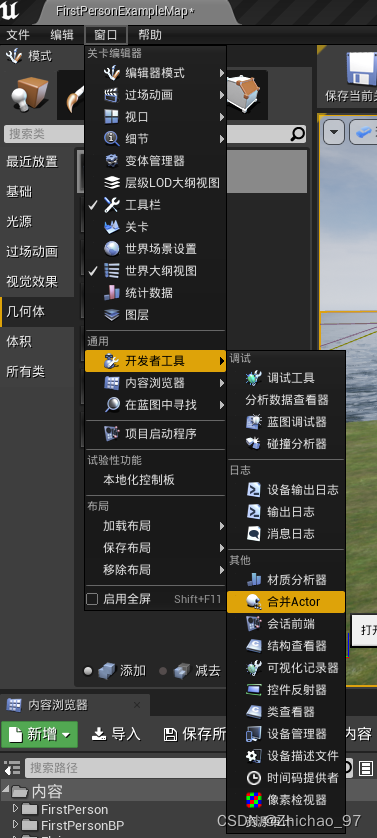Select the 内容 root folder
Image resolution: width=377 pixels, height=838 pixels.
click(47, 791)
